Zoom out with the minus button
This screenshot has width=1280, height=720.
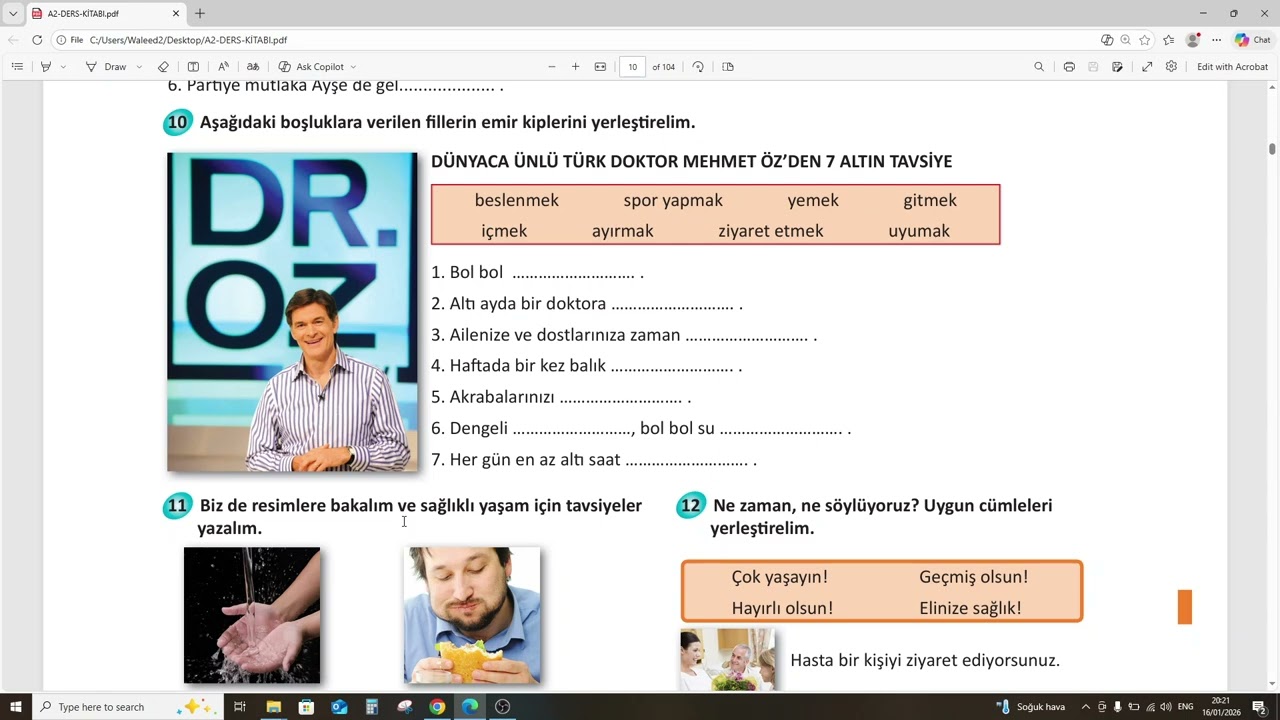[x=551, y=67]
